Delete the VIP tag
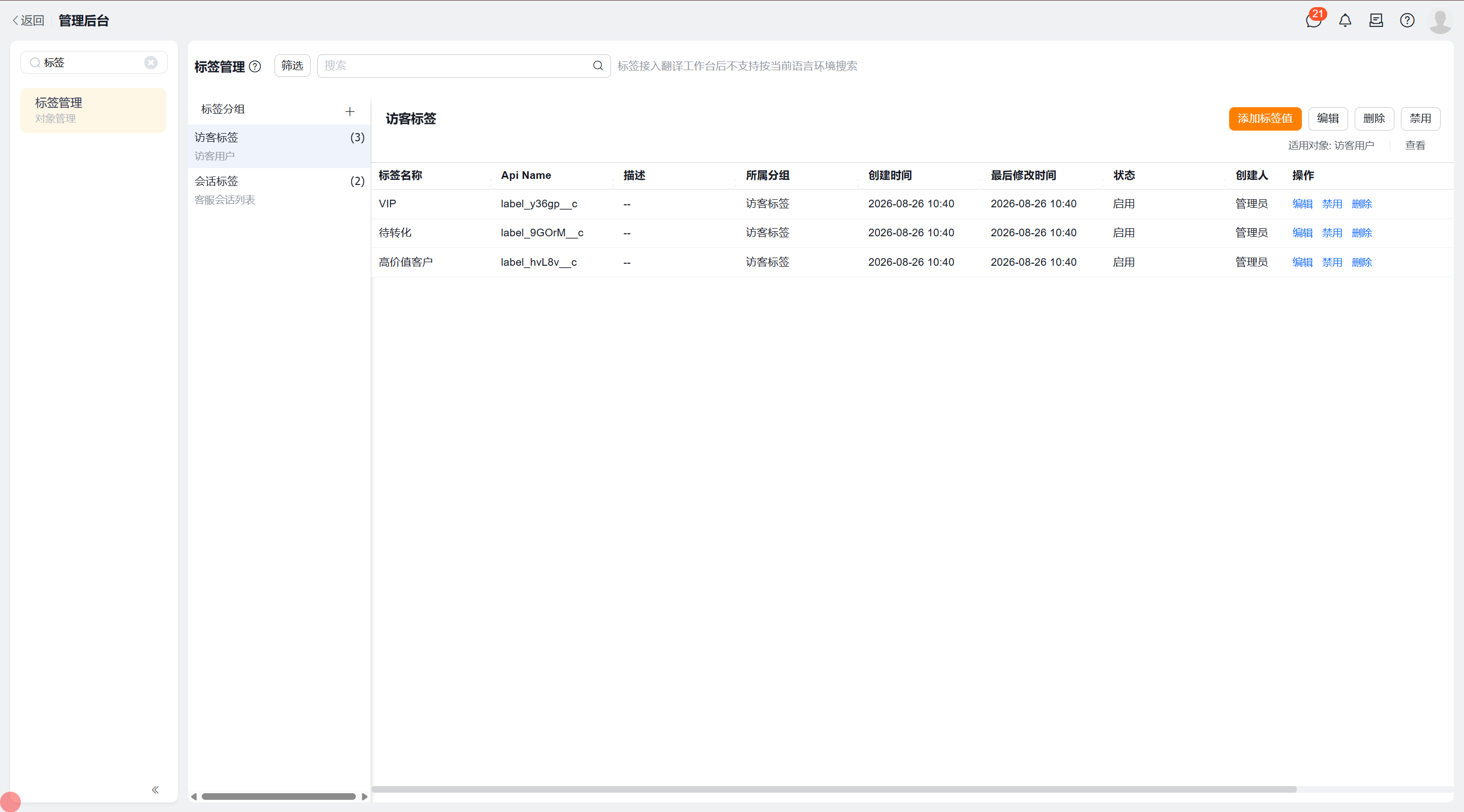 [1361, 204]
